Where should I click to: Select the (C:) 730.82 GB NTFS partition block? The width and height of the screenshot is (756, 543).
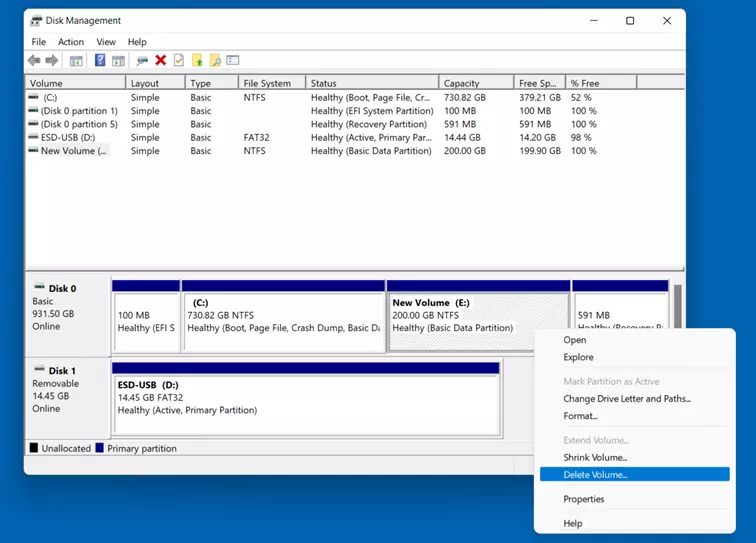pyautogui.click(x=284, y=317)
